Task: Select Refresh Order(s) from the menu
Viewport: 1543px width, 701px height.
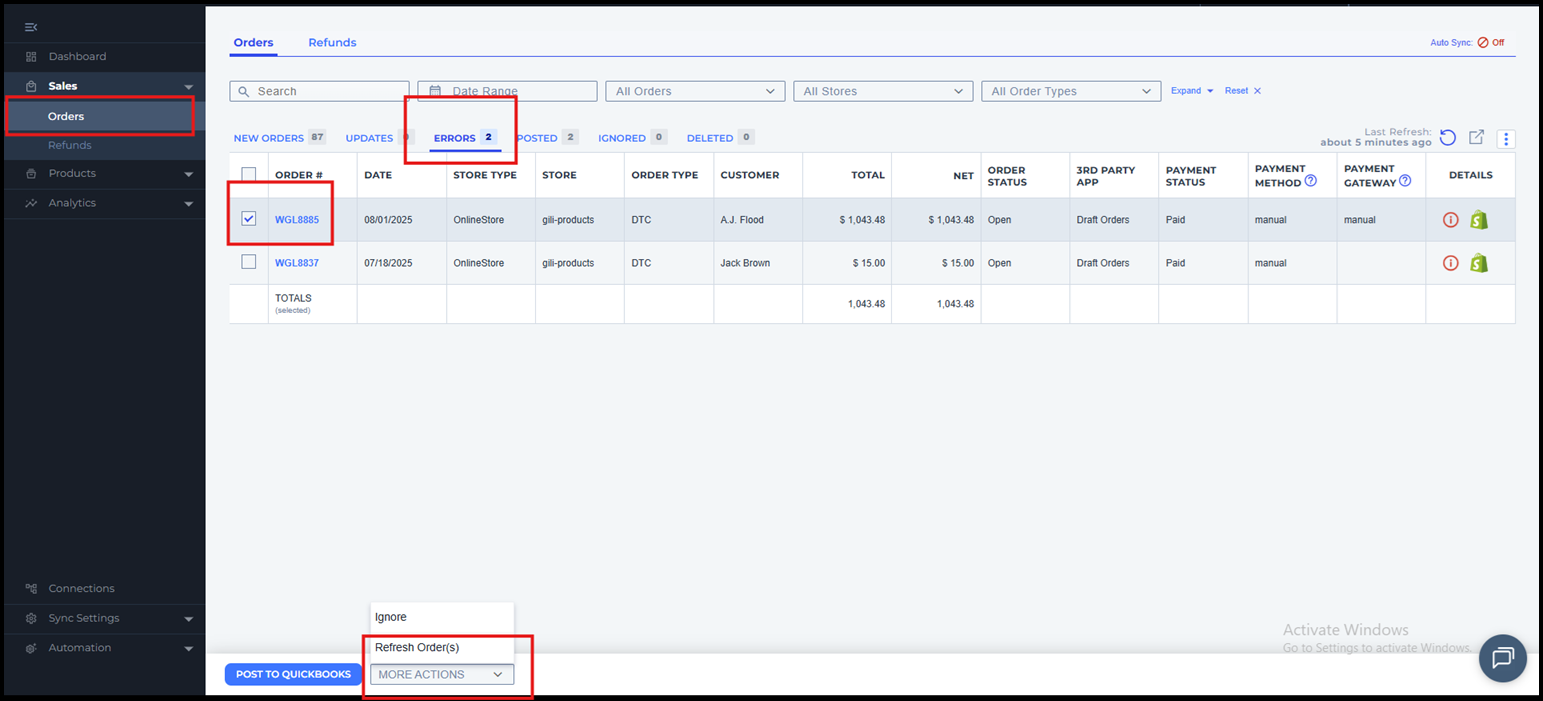Action: 417,648
